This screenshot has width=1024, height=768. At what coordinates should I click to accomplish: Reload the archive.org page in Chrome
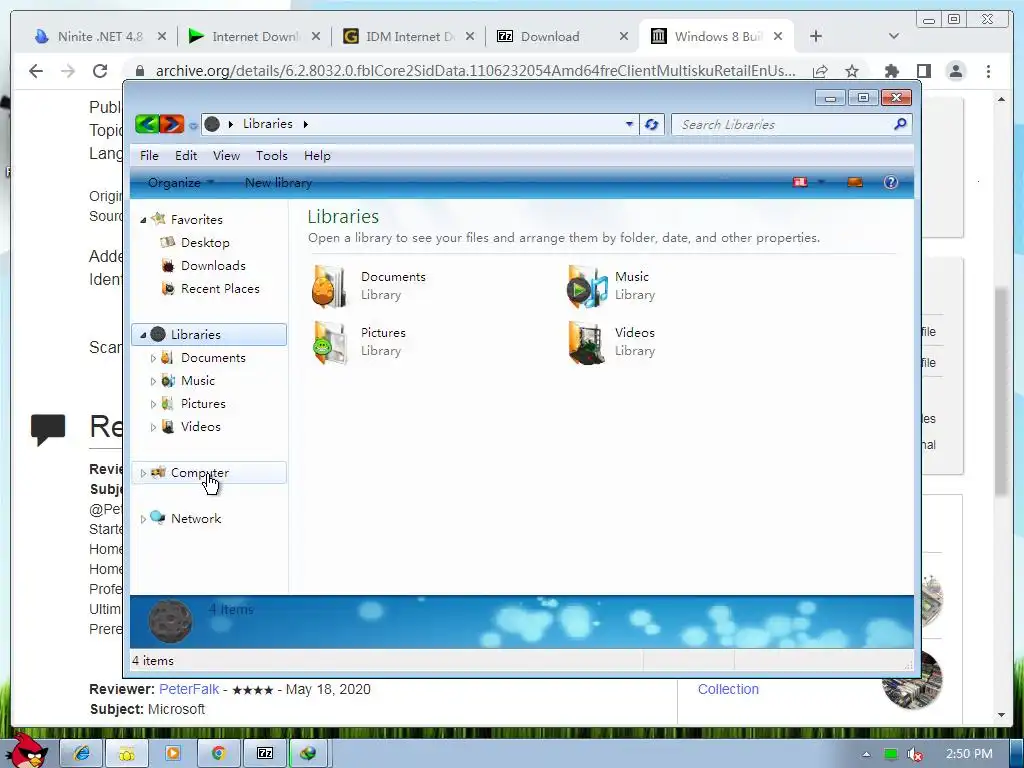click(99, 71)
